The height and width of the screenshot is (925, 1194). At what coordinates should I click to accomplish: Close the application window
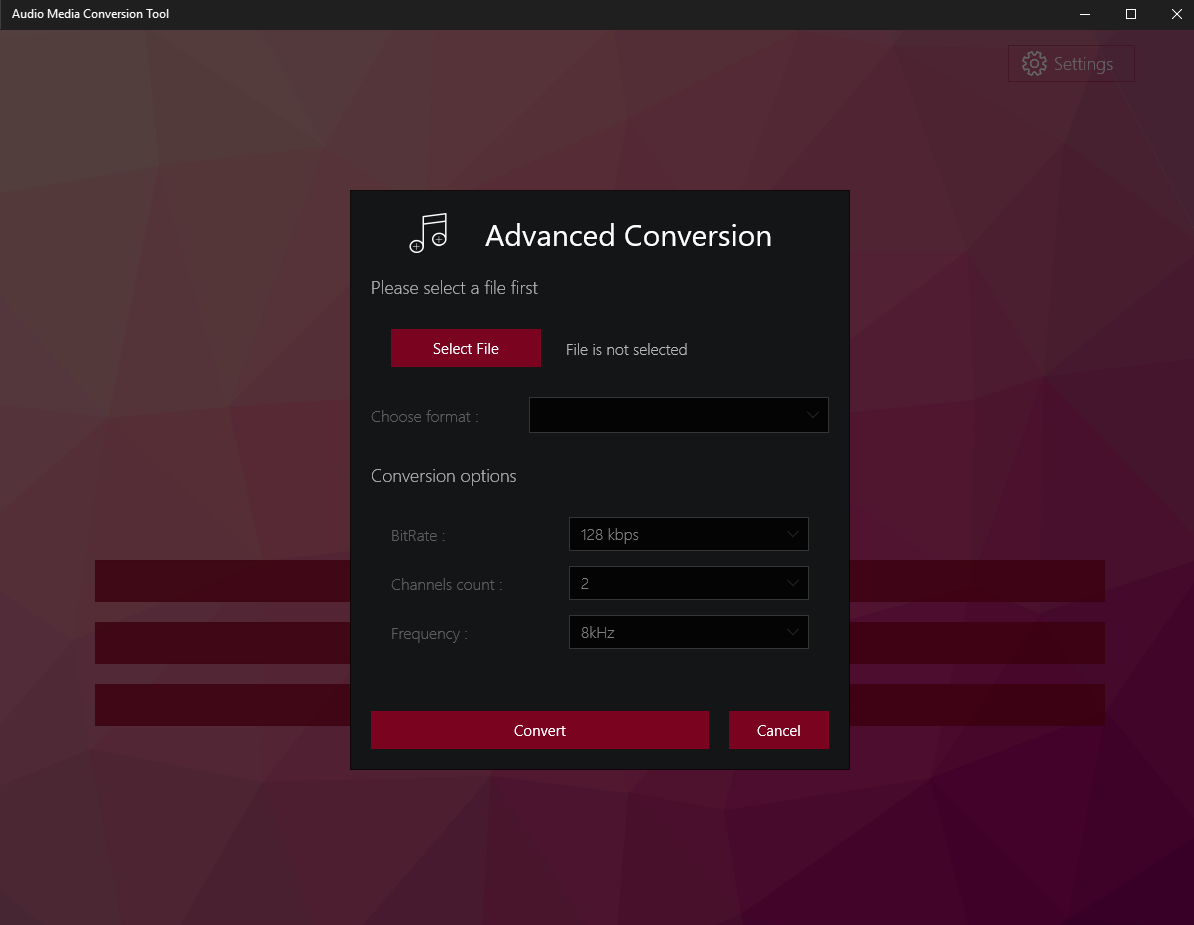(1176, 14)
